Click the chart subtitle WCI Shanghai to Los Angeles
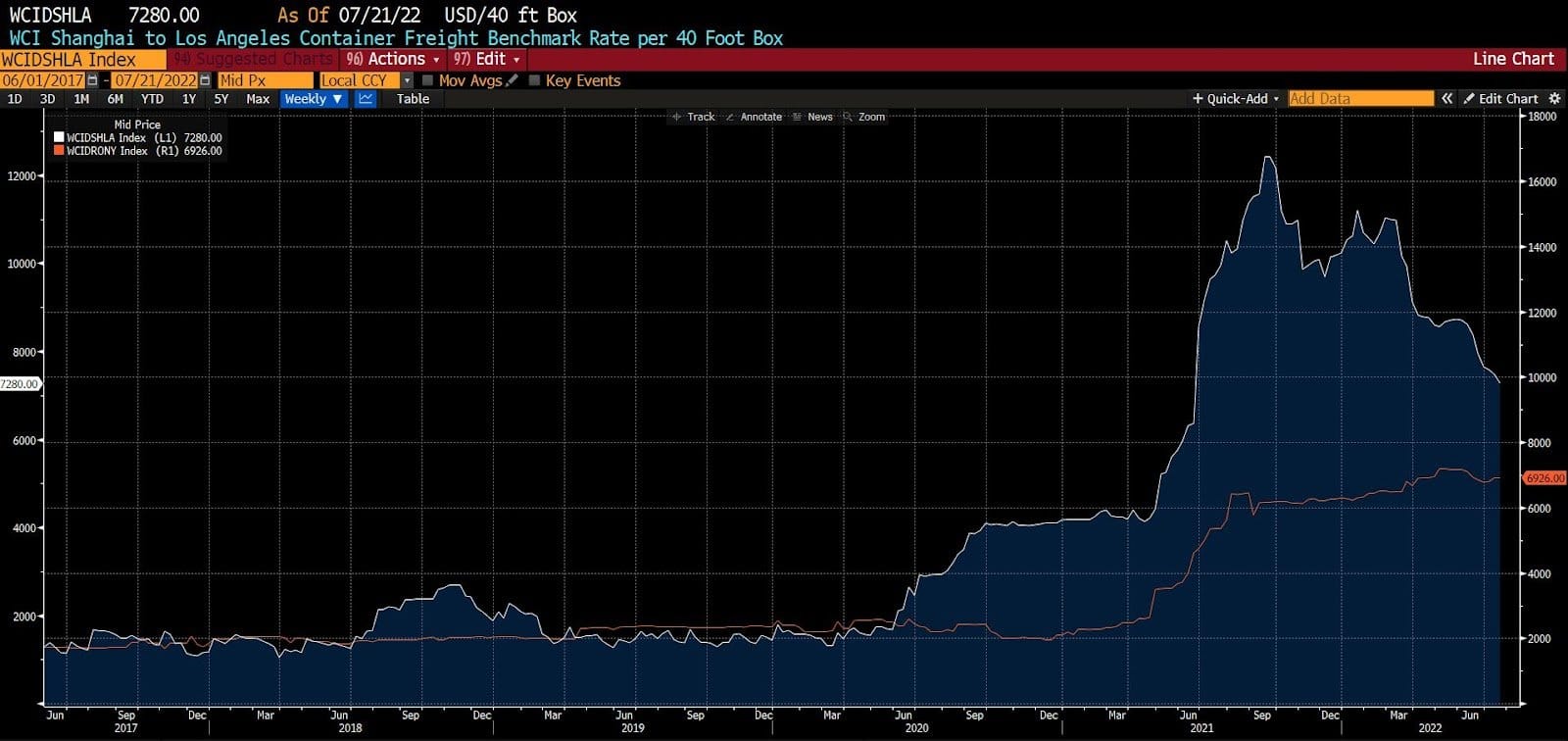1568x741 pixels. point(396,38)
